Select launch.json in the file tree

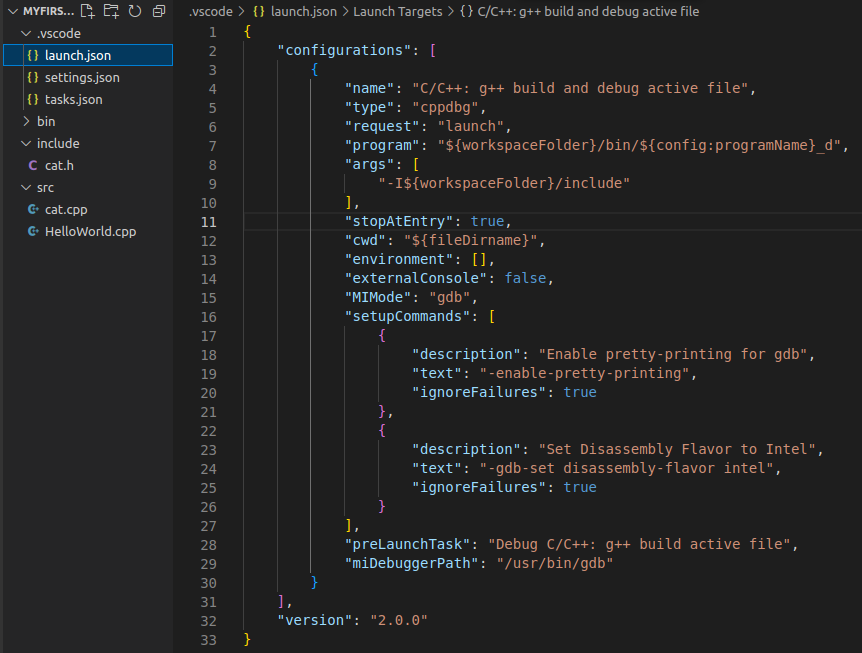(78, 55)
